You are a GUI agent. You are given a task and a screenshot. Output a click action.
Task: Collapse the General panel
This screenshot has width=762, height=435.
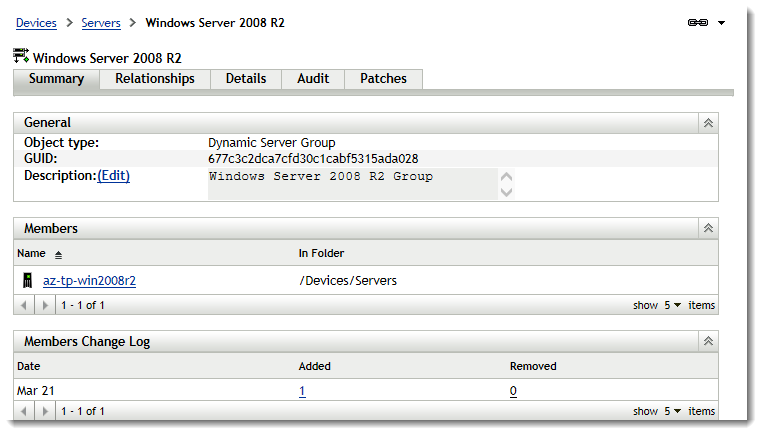(708, 123)
